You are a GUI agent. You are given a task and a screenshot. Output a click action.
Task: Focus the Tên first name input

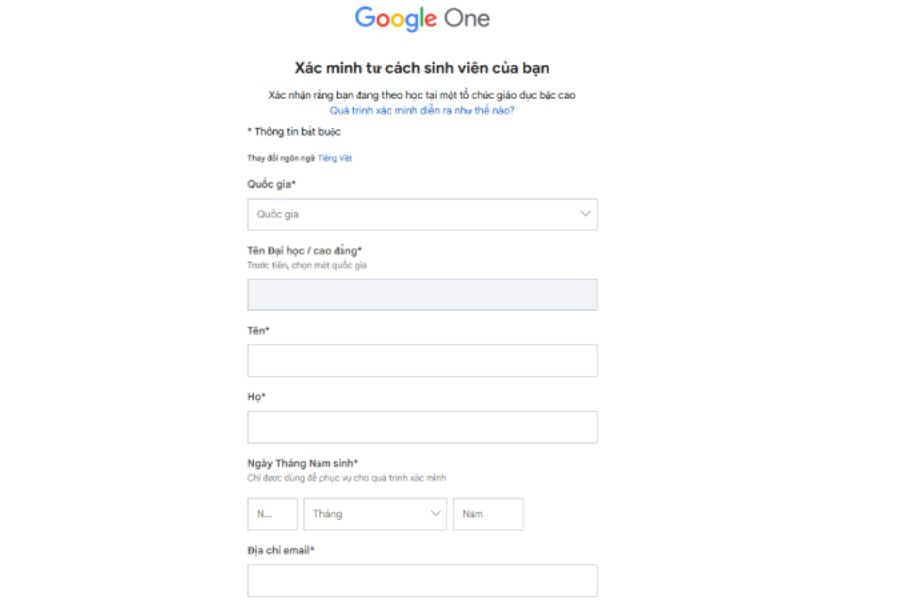click(422, 361)
